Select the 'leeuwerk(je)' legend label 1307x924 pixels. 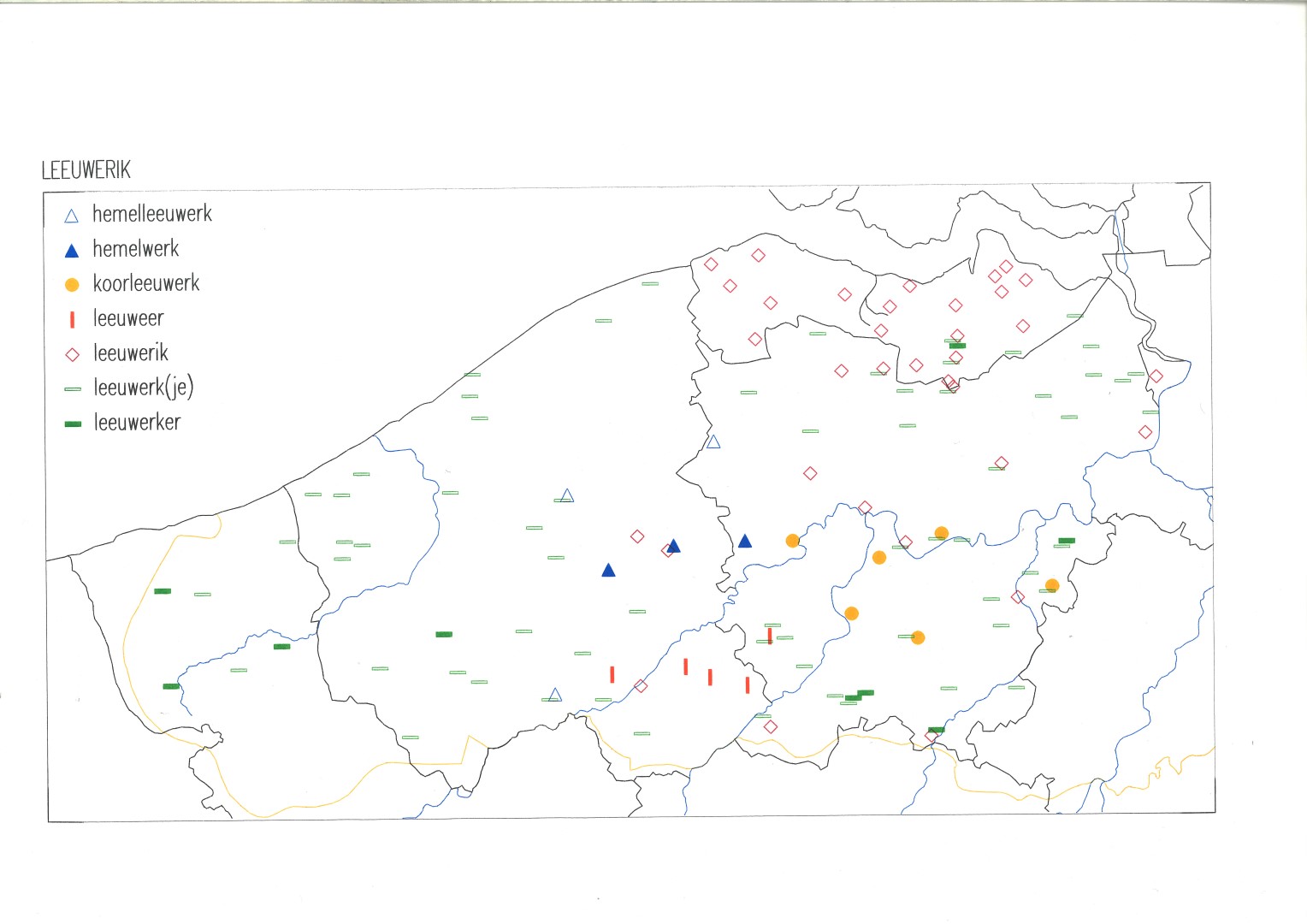(x=144, y=388)
